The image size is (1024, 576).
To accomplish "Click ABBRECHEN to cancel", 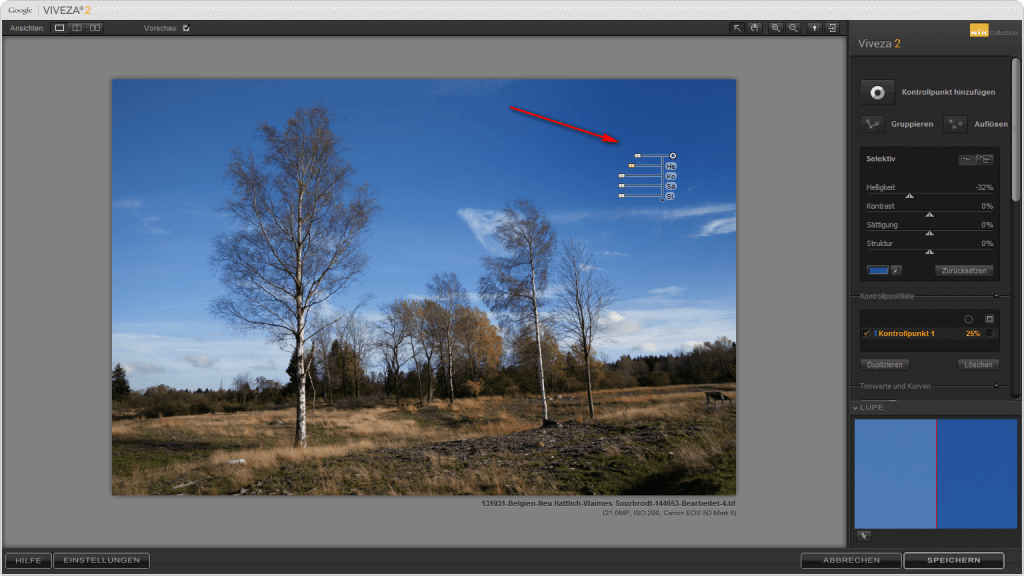I will point(852,560).
